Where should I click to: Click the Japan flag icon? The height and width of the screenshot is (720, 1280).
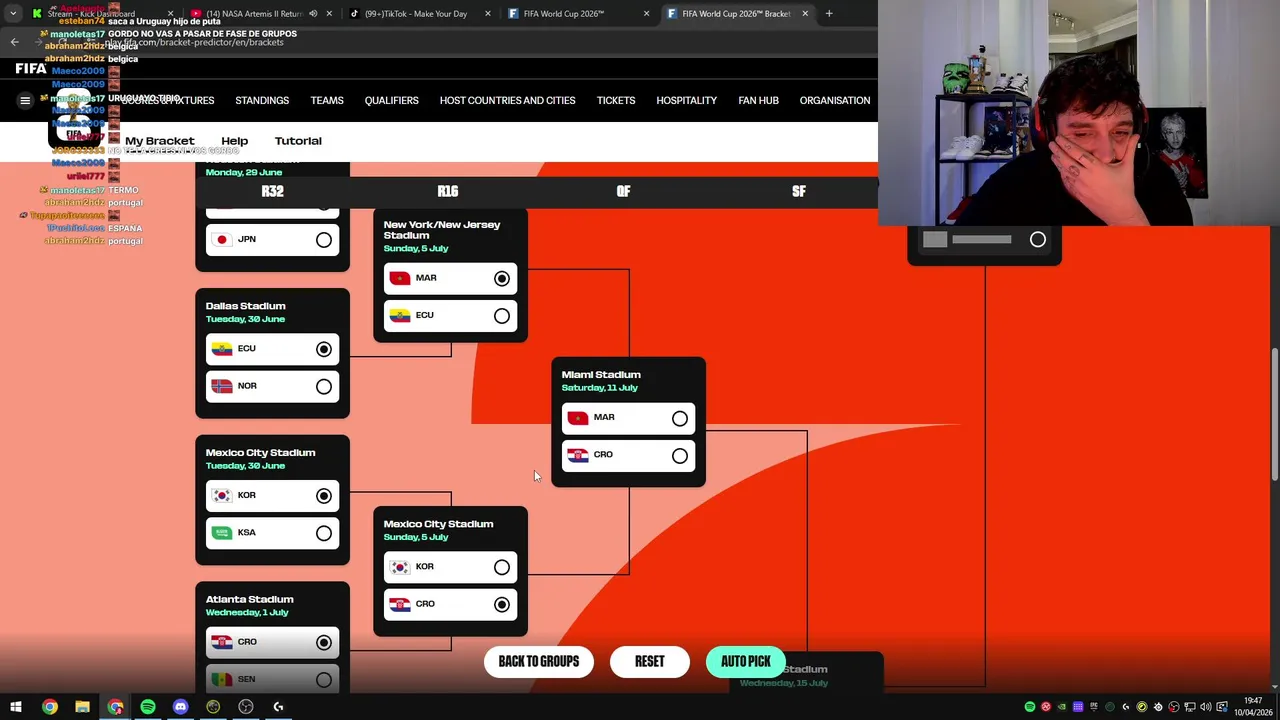coord(222,239)
